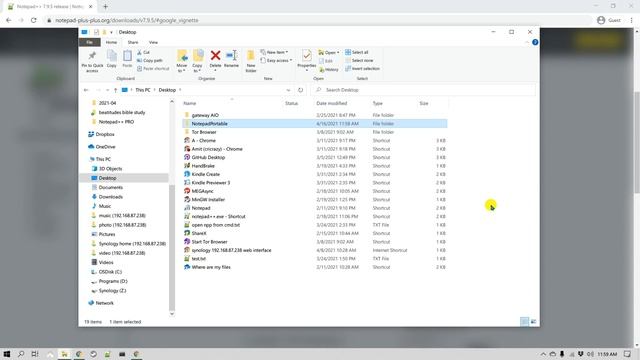Select the Notepad++ Chrome tab
Image resolution: width=640 pixels, height=360 pixels.
pos(50,7)
